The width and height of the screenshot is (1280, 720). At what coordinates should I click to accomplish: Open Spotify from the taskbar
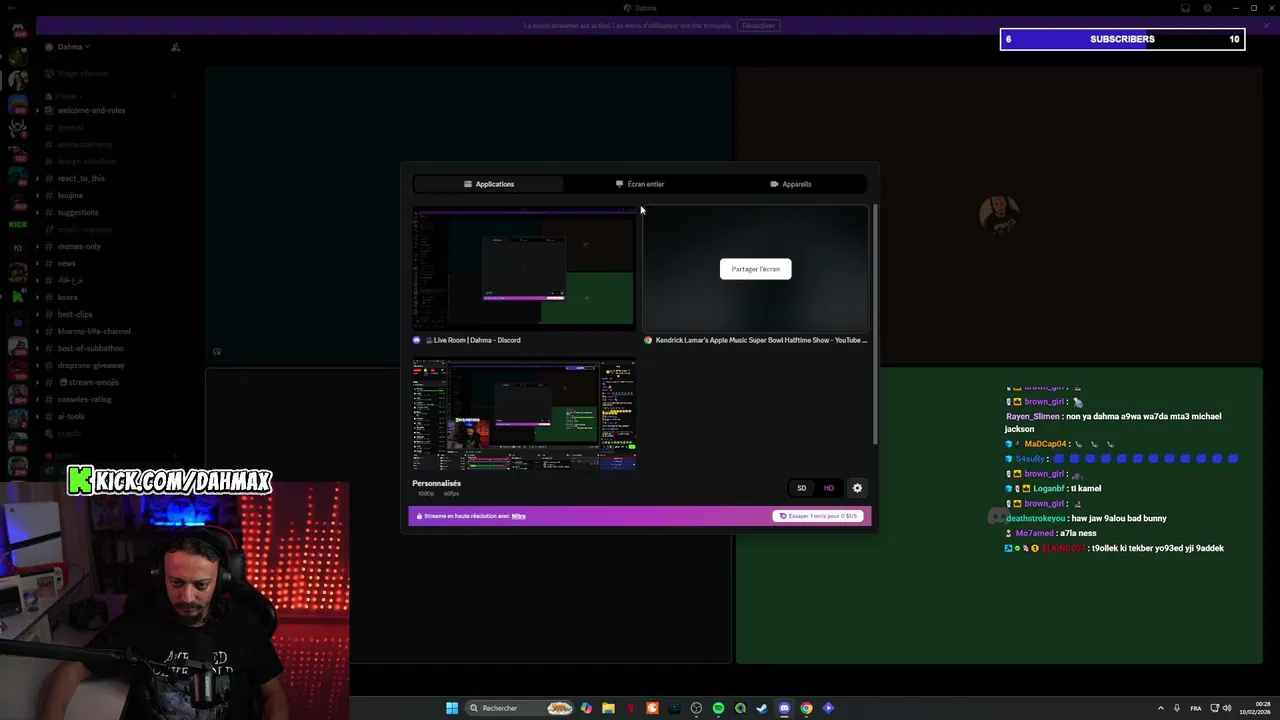tap(718, 708)
